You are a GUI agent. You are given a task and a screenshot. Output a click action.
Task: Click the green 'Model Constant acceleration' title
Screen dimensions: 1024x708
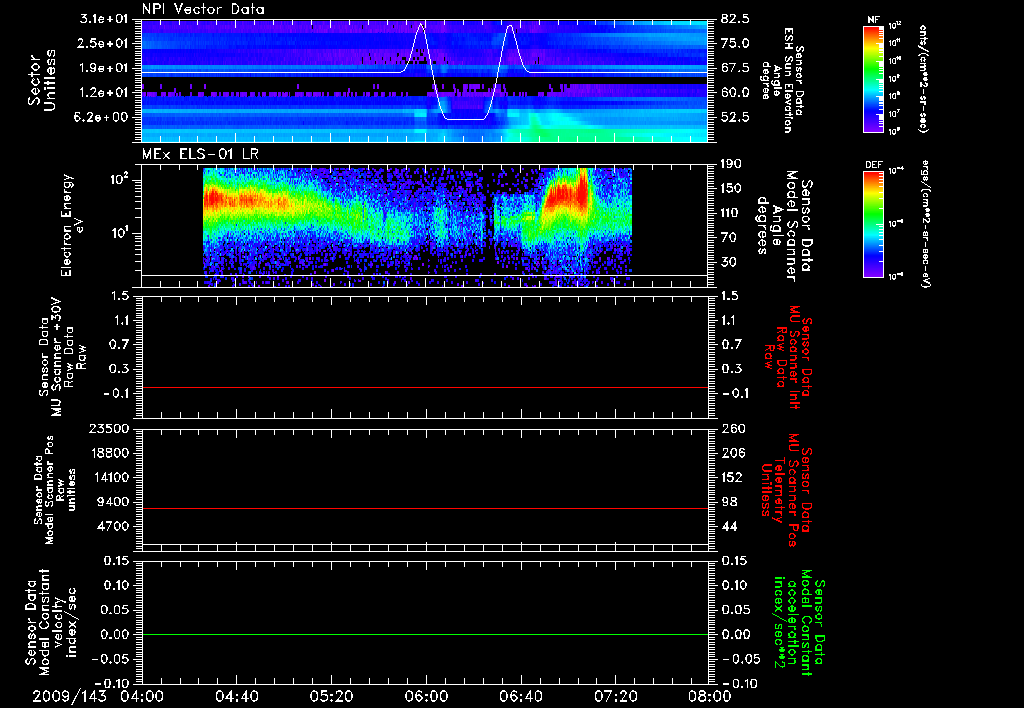[799, 623]
